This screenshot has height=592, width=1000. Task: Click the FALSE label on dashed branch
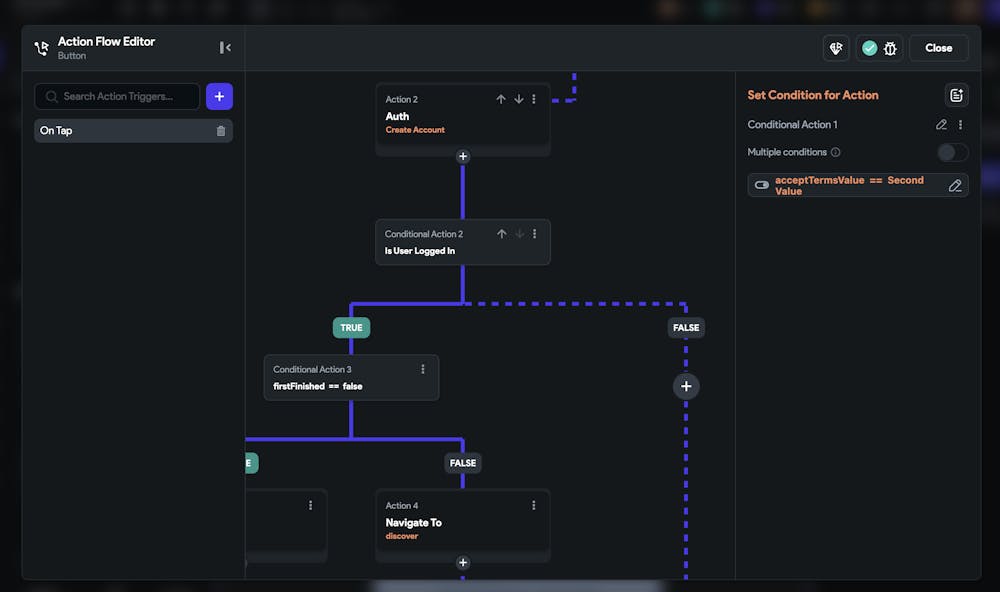pyautogui.click(x=686, y=328)
